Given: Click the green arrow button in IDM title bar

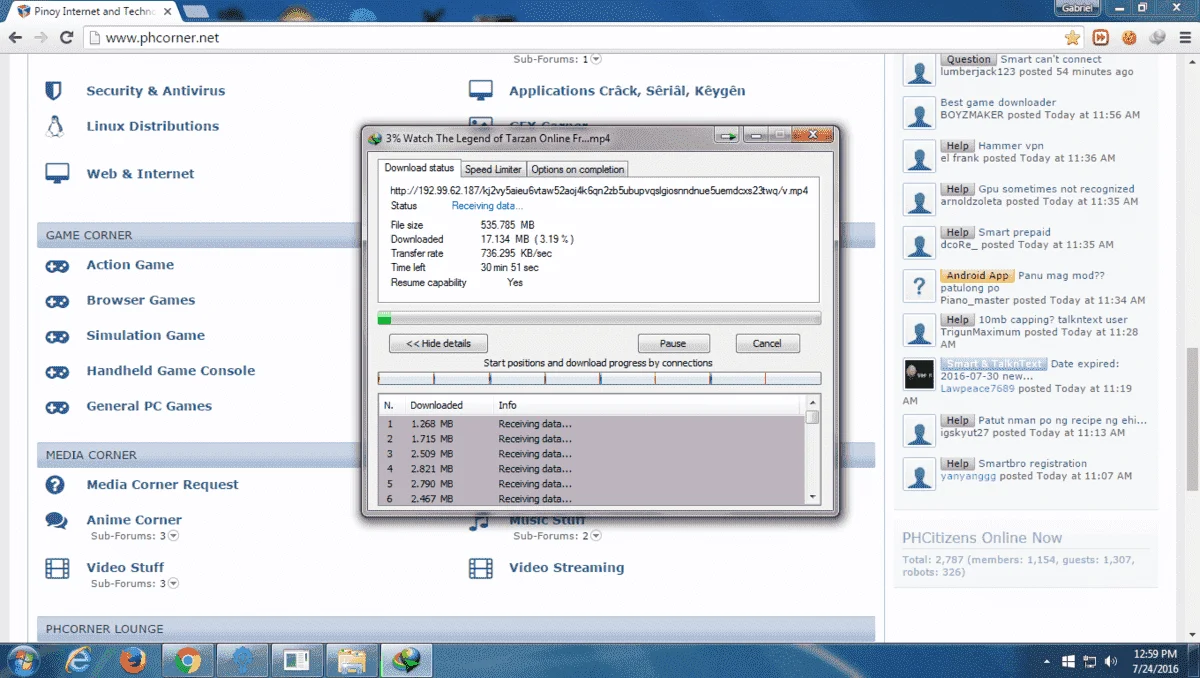Looking at the screenshot, I should [729, 135].
